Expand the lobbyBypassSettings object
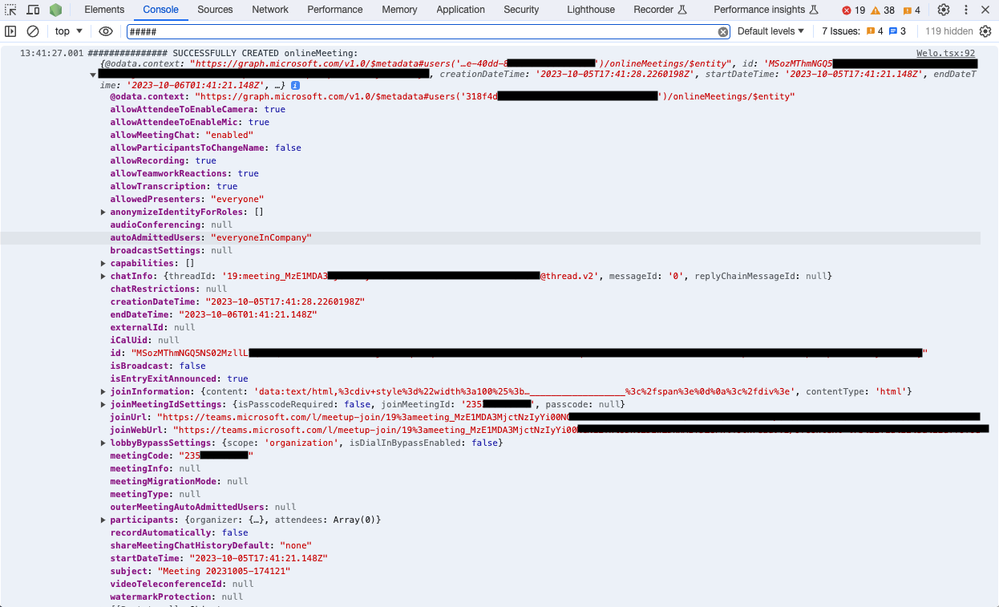999x607 pixels. [103, 443]
